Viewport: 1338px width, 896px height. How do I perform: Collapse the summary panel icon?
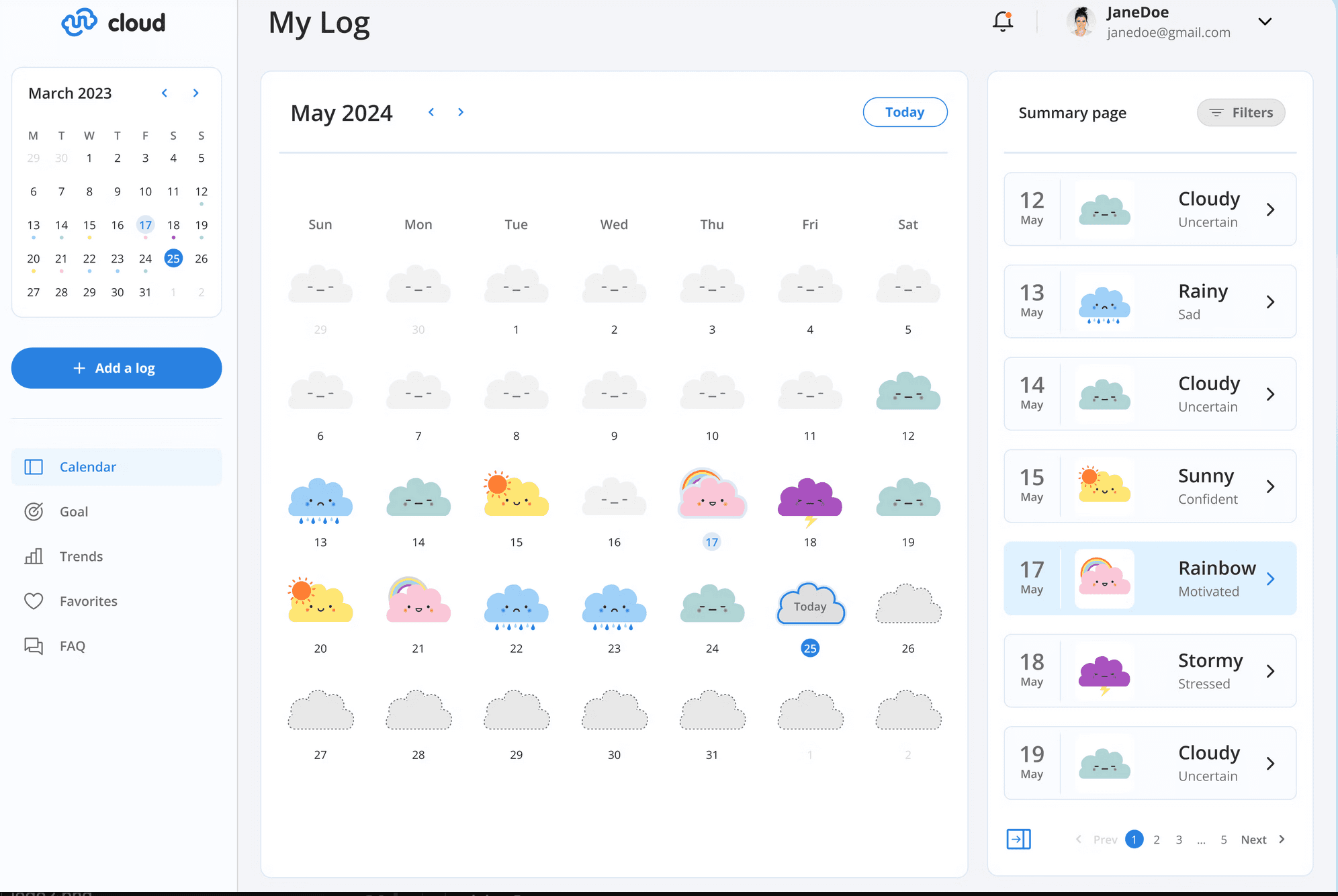(1018, 839)
